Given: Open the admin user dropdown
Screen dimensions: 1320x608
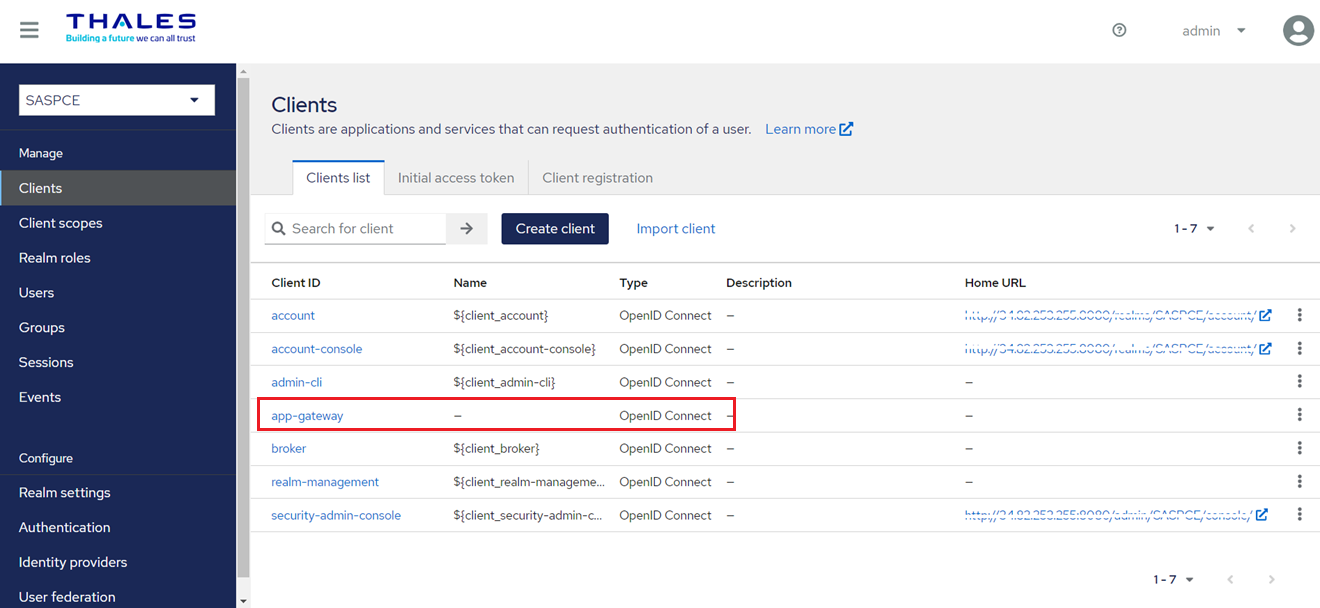Looking at the screenshot, I should [x=1213, y=31].
